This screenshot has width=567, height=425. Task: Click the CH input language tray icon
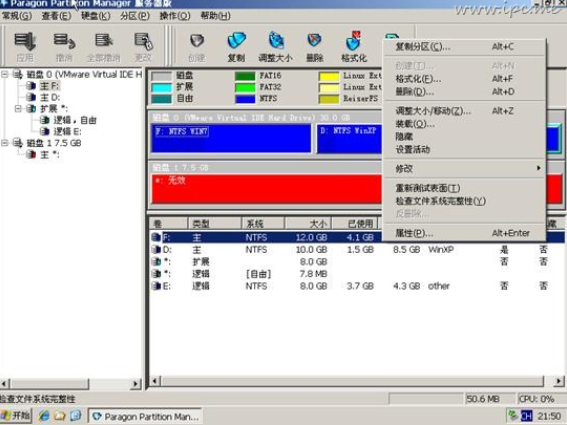pyautogui.click(x=526, y=416)
